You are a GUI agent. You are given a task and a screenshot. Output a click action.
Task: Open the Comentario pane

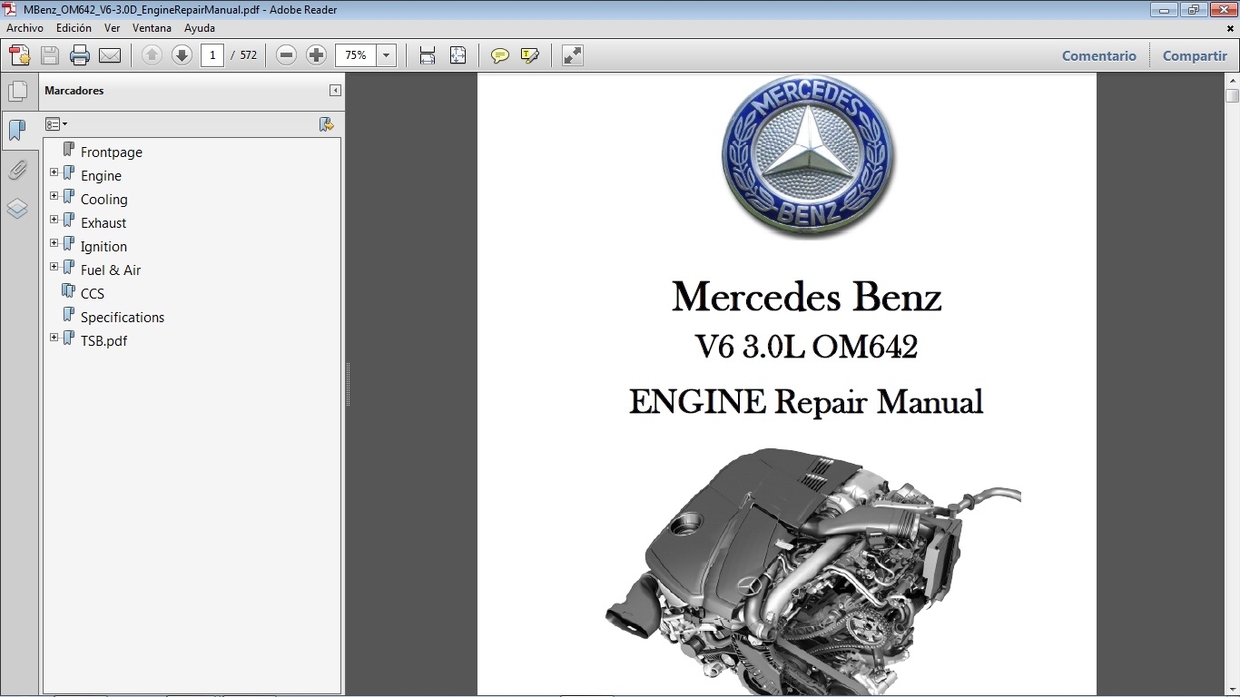pos(1099,55)
